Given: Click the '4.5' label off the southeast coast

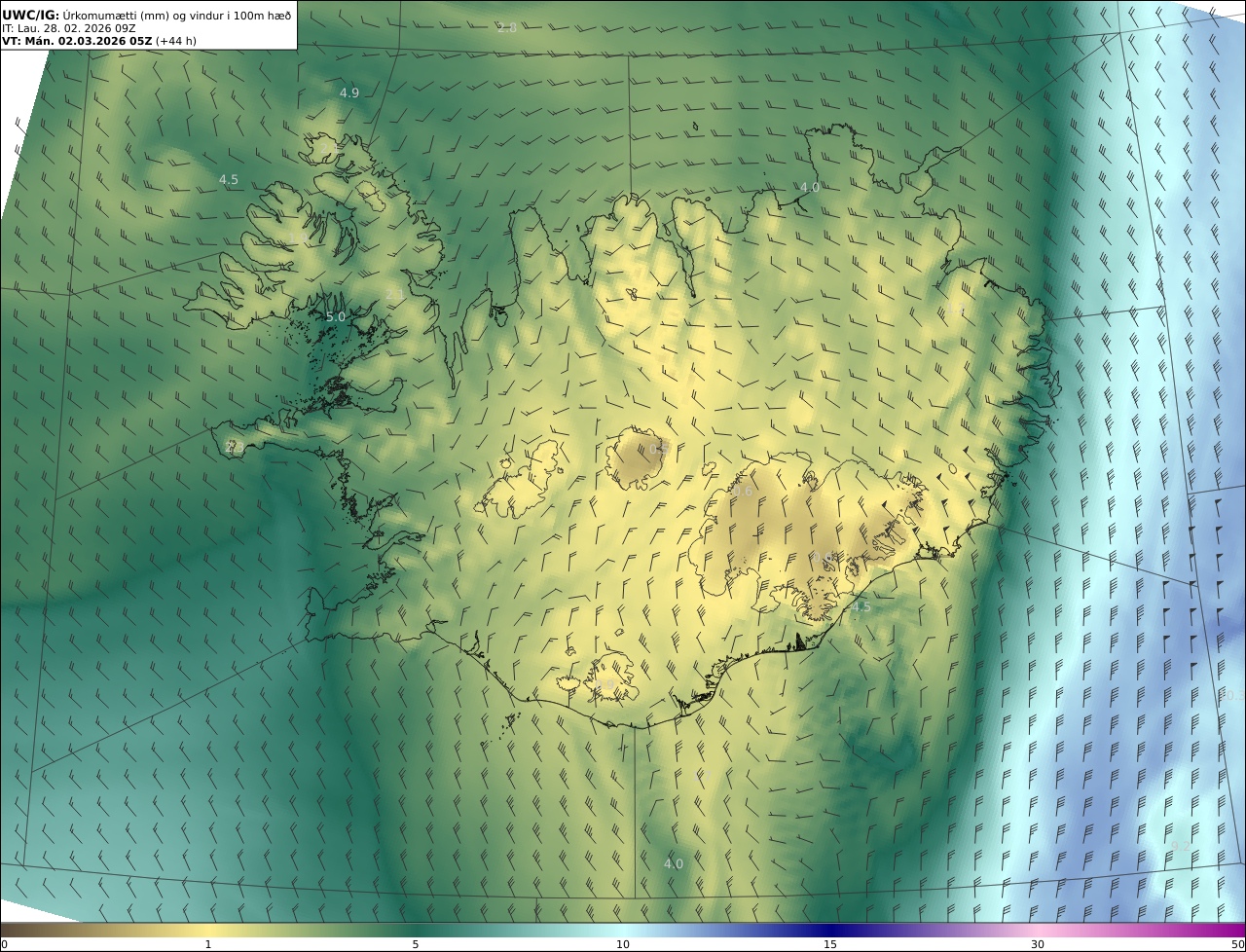Looking at the screenshot, I should pos(861,606).
